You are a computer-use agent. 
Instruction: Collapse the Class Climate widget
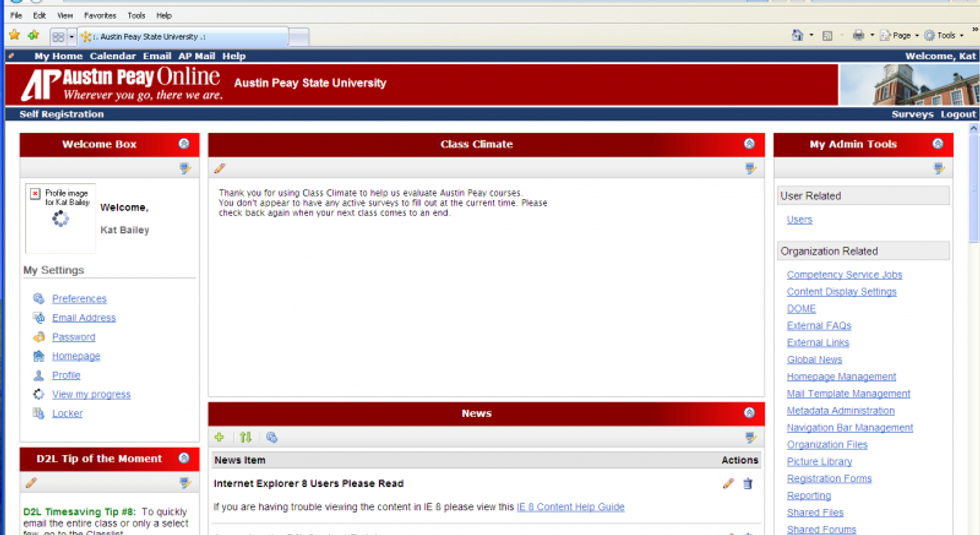[x=749, y=144]
